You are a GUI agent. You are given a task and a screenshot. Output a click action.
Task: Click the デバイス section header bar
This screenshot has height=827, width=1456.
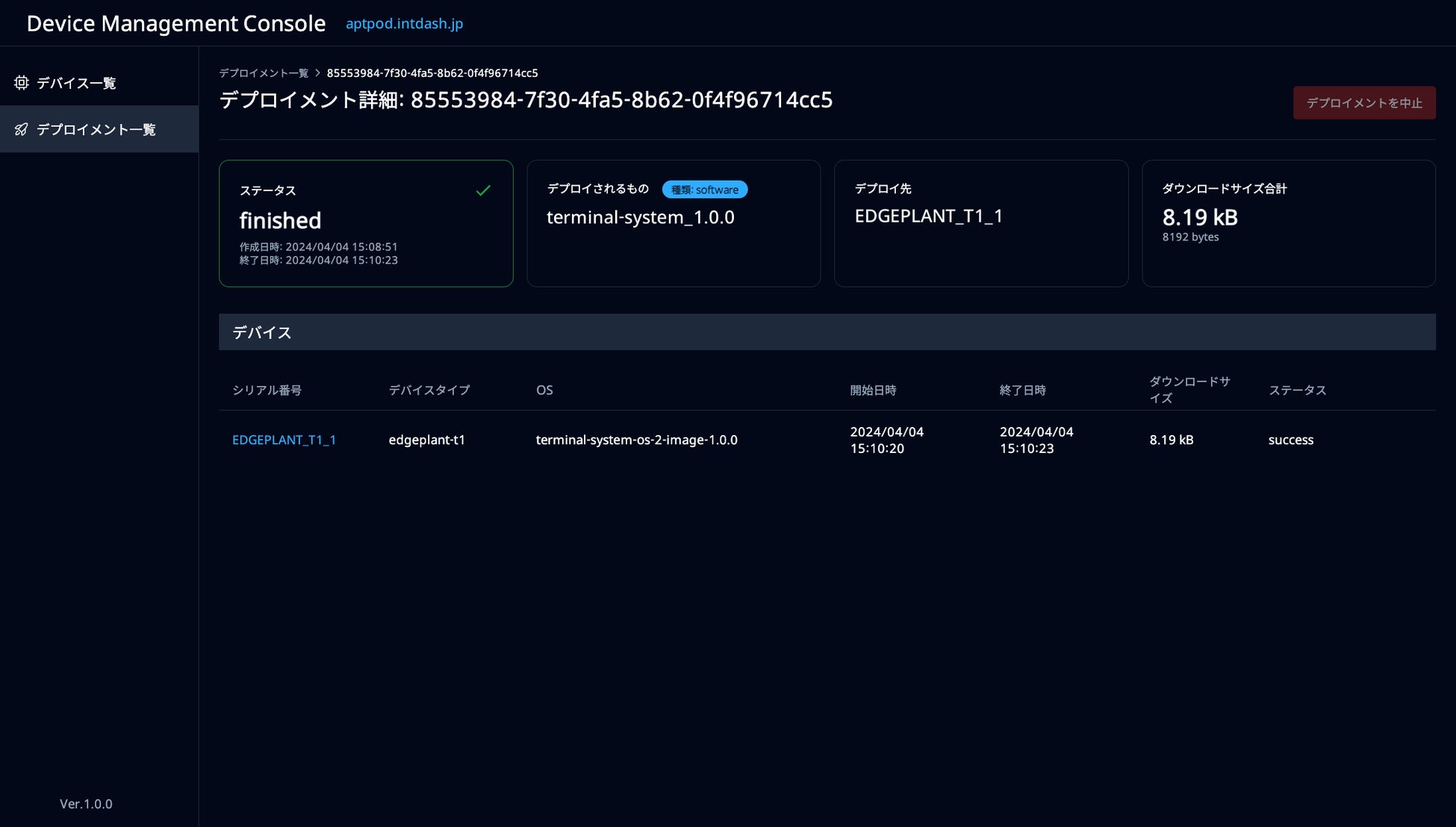point(827,332)
